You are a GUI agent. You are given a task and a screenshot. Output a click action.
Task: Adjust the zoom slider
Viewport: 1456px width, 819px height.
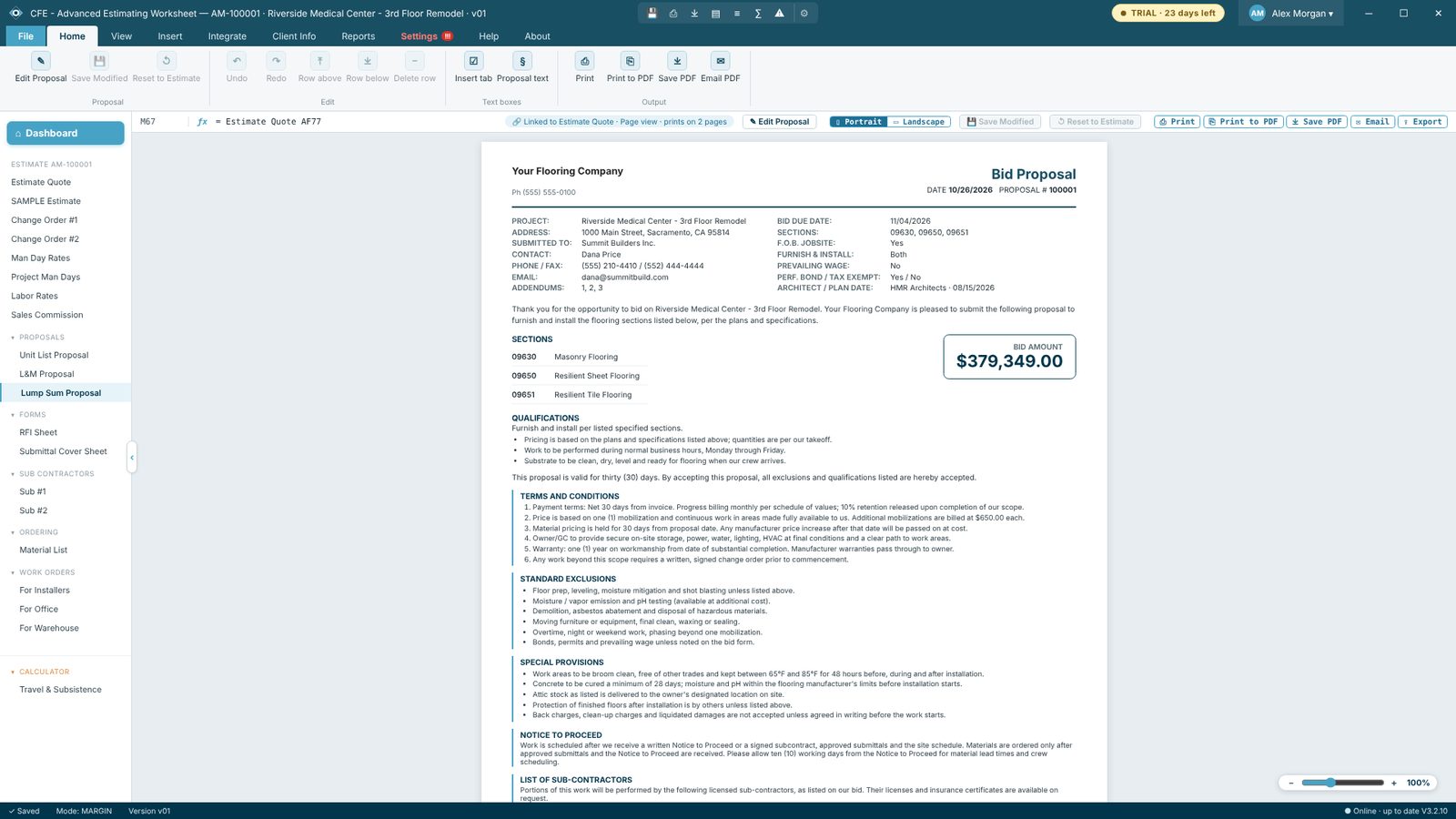[1342, 783]
